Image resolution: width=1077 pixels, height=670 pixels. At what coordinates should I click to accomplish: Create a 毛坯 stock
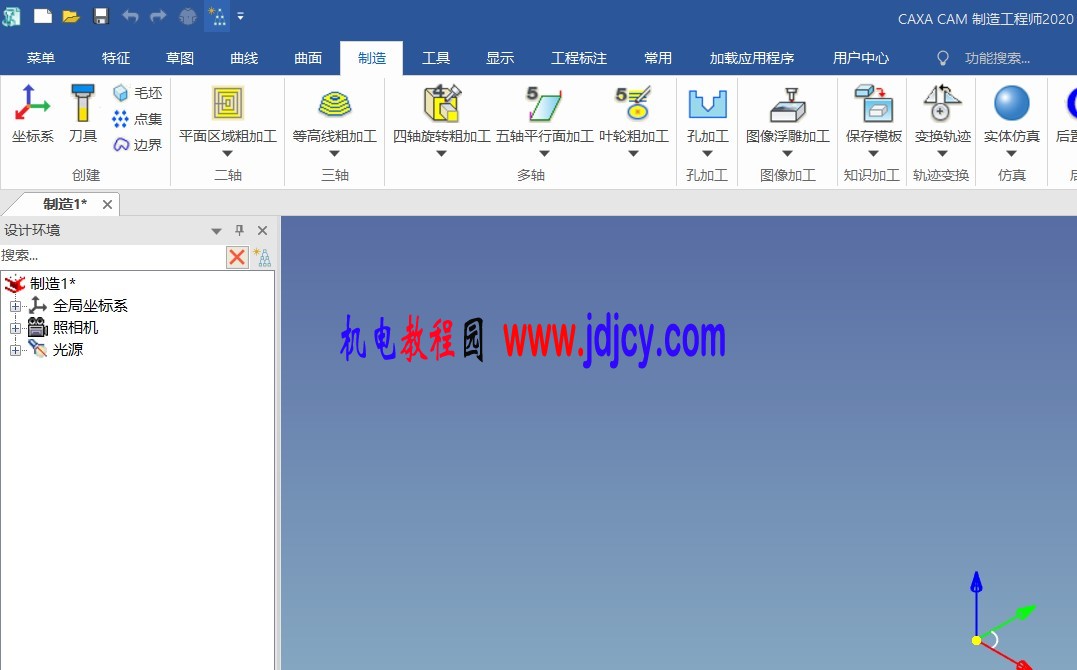pos(137,93)
